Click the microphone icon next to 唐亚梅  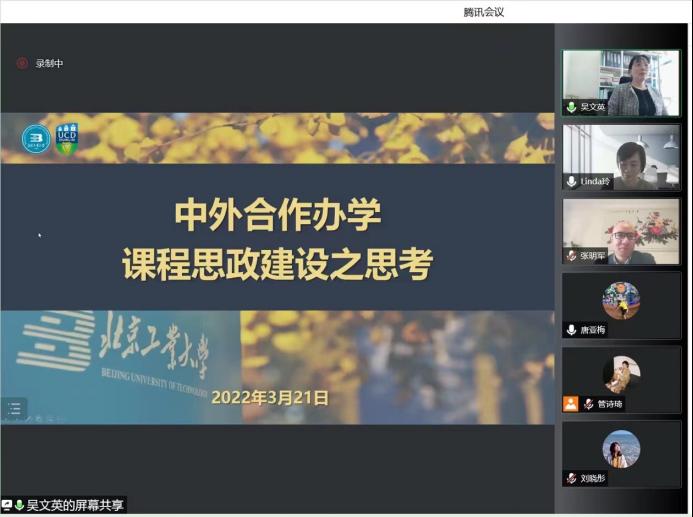571,330
